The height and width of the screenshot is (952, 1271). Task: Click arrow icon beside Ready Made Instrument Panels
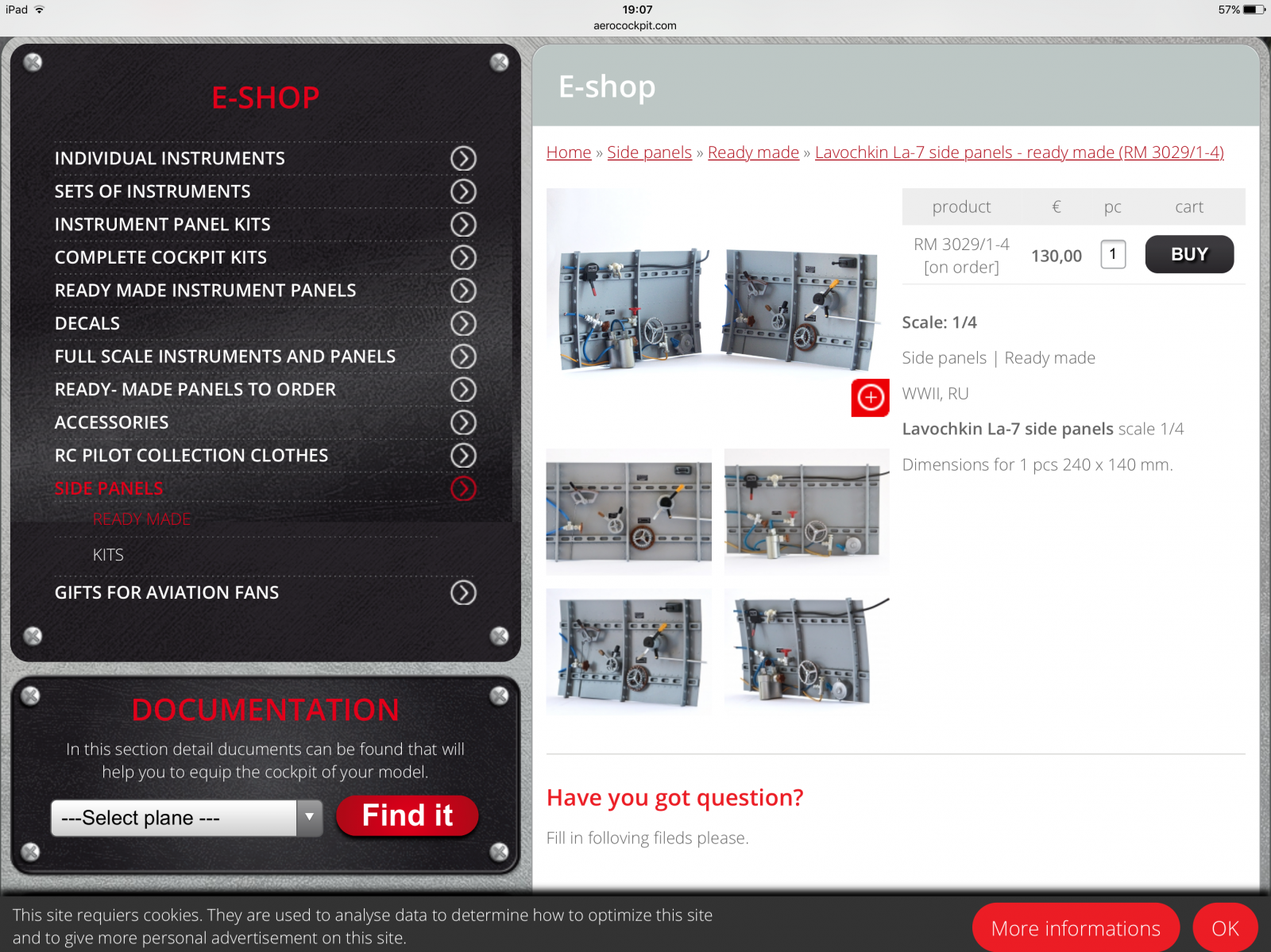pyautogui.click(x=463, y=291)
